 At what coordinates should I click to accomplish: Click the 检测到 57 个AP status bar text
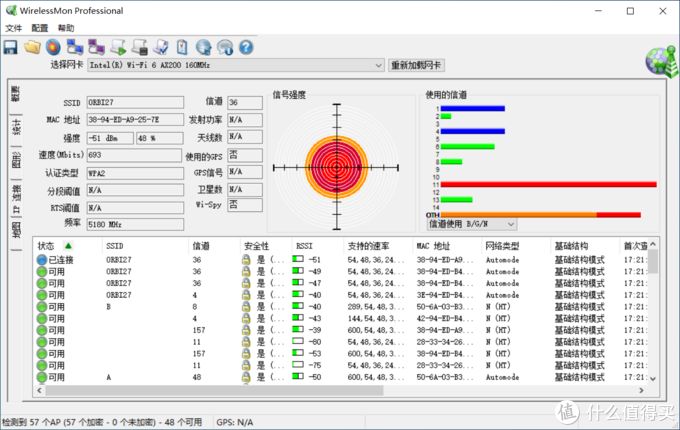pos(102,422)
